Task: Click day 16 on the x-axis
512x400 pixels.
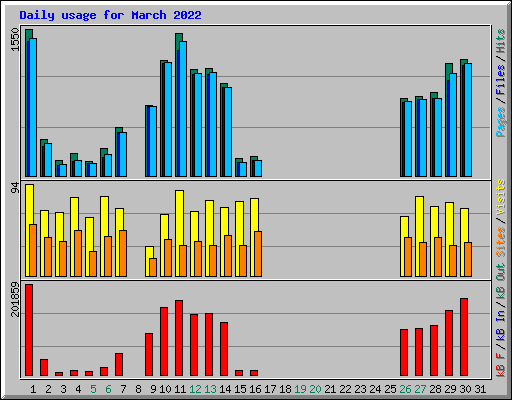Action: [x=255, y=389]
